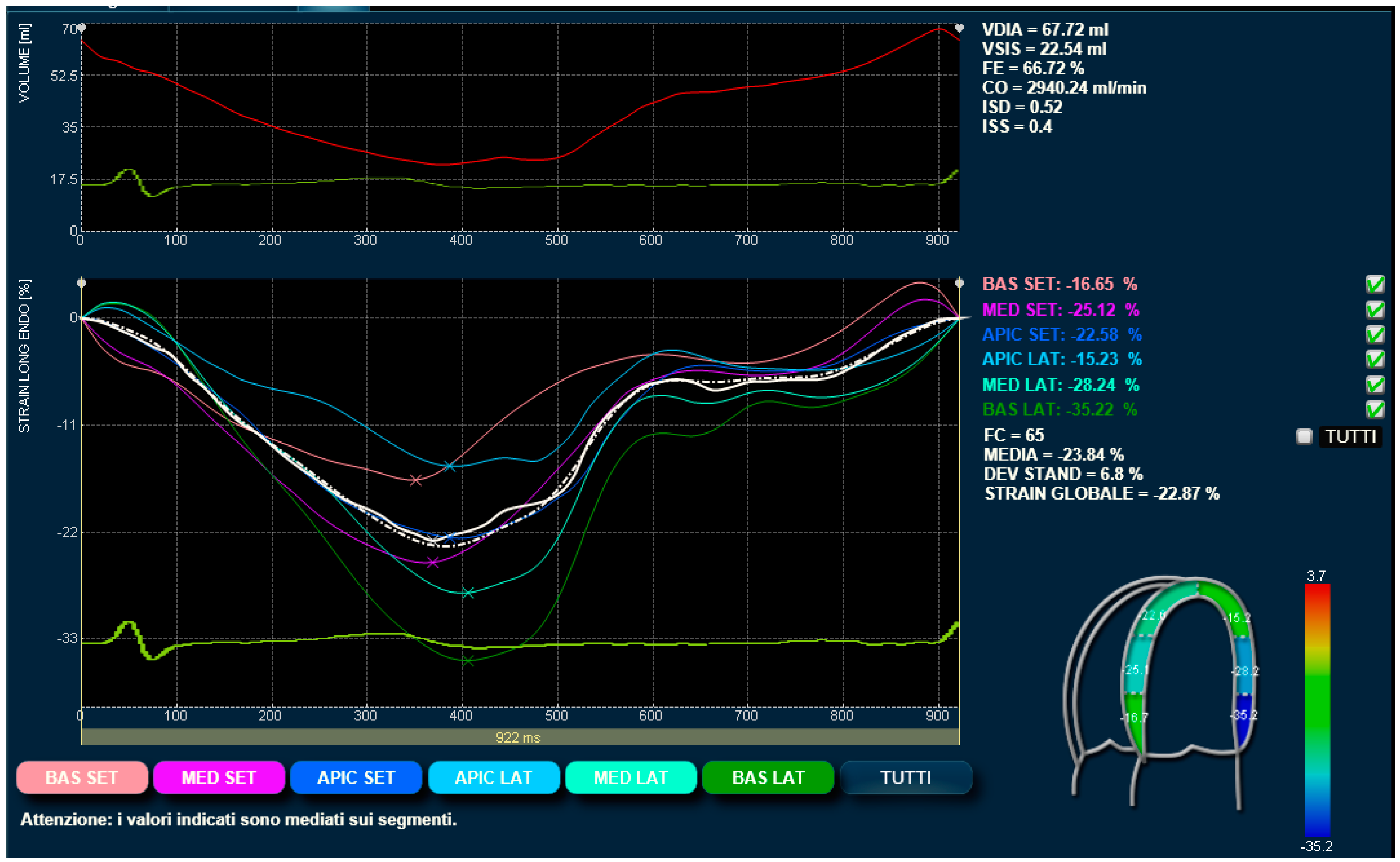Image resolution: width=1400 pixels, height=862 pixels.
Task: Toggle the APIC LAT curve checkbox
Action: pyautogui.click(x=1375, y=359)
